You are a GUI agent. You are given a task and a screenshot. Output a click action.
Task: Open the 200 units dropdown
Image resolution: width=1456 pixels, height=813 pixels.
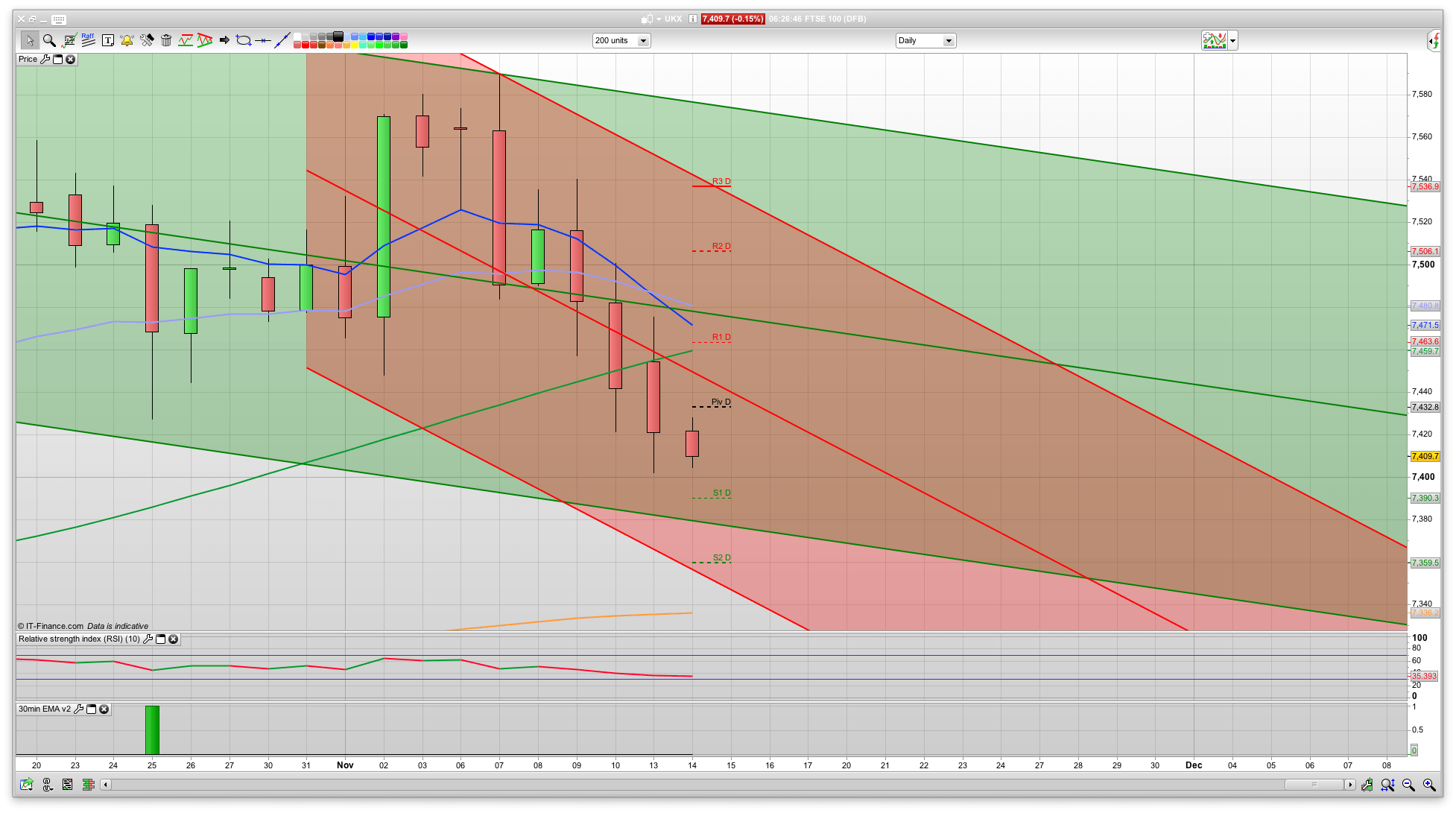pyautogui.click(x=621, y=40)
